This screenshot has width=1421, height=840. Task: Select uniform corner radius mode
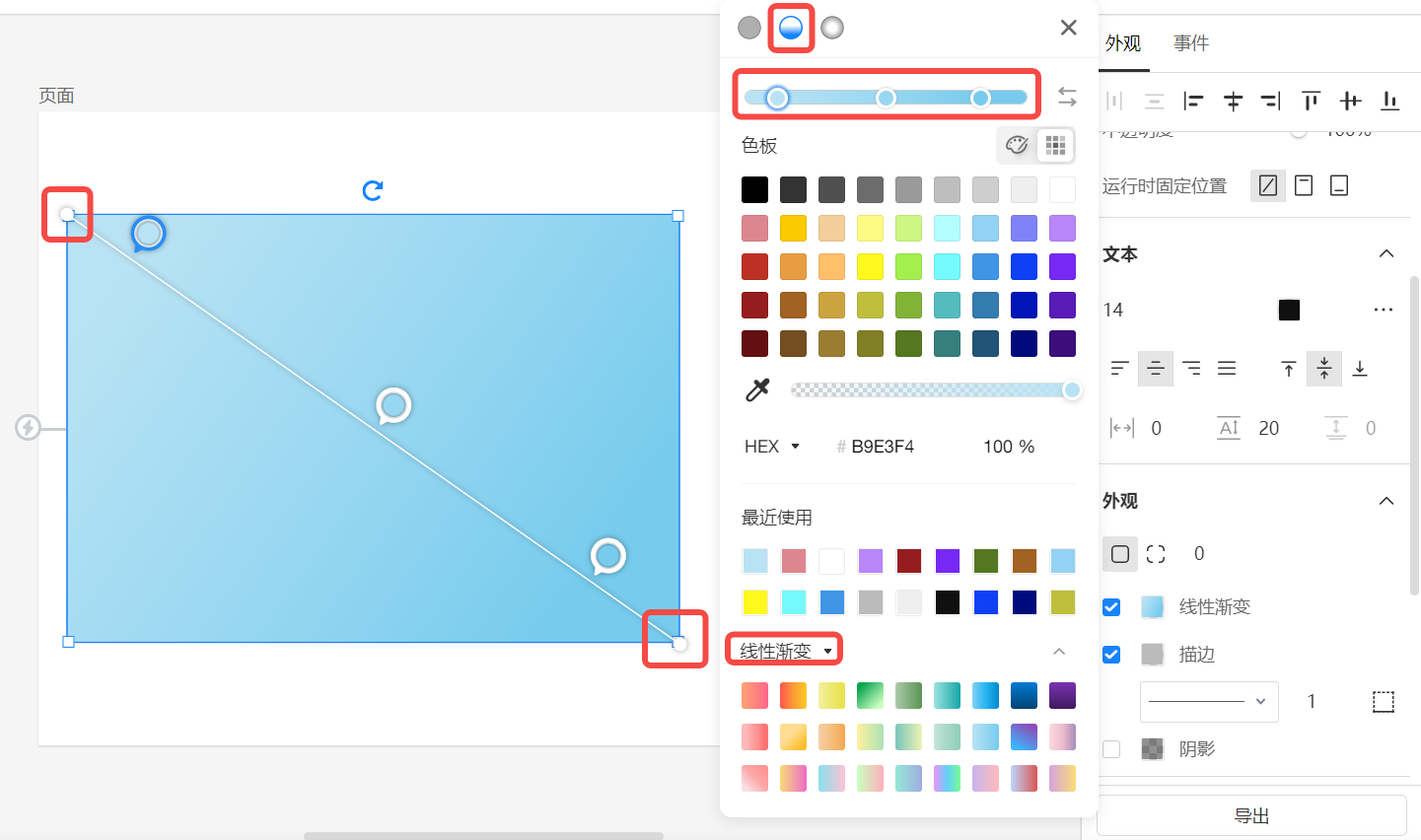tap(1120, 554)
